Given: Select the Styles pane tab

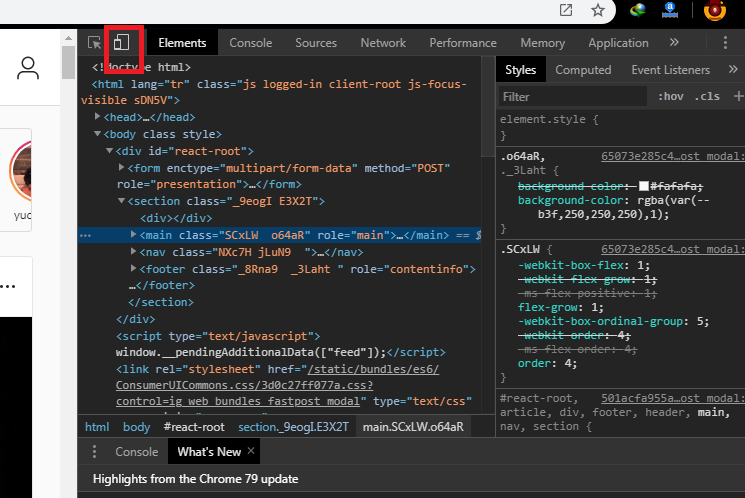Looking at the screenshot, I should pyautogui.click(x=520, y=70).
